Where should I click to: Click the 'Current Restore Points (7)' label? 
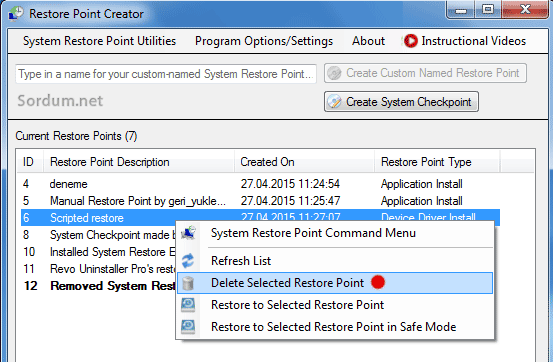click(77, 136)
